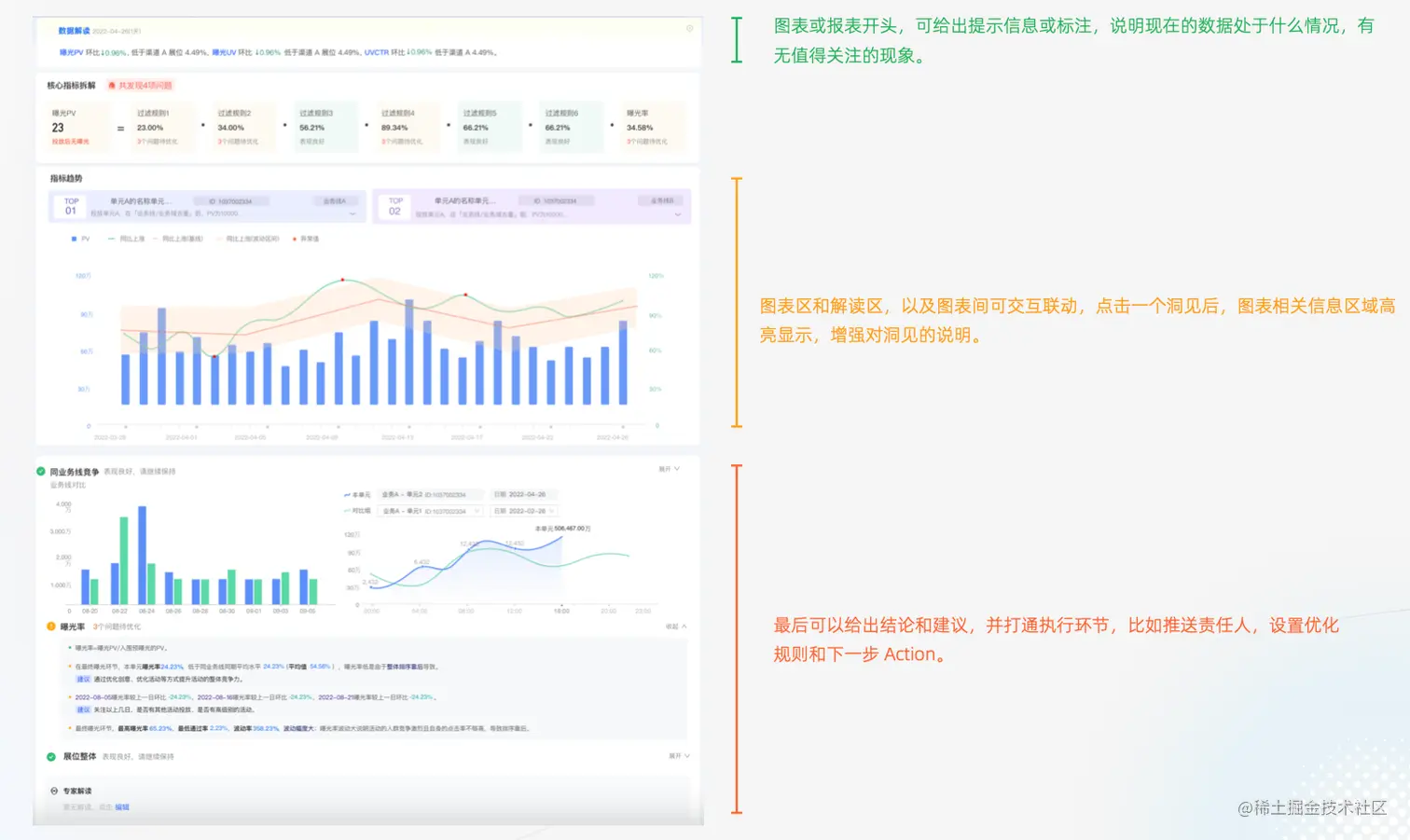Select the 过滤规则3 card with 56.21%
The height and width of the screenshot is (840, 1410).
pos(325,127)
